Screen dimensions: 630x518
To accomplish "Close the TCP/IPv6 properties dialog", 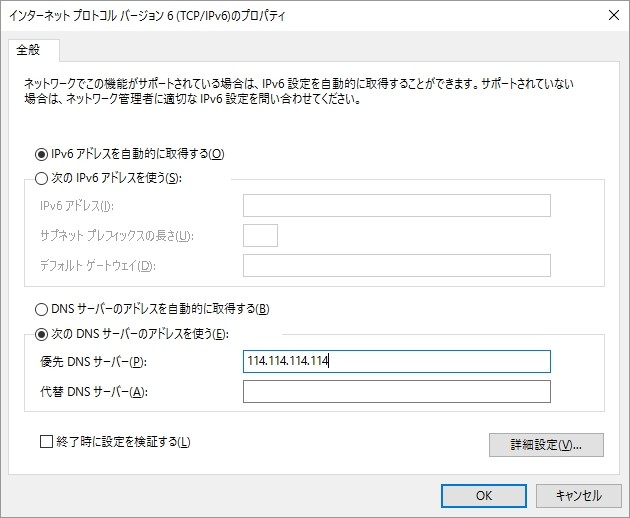I will click(x=611, y=15).
